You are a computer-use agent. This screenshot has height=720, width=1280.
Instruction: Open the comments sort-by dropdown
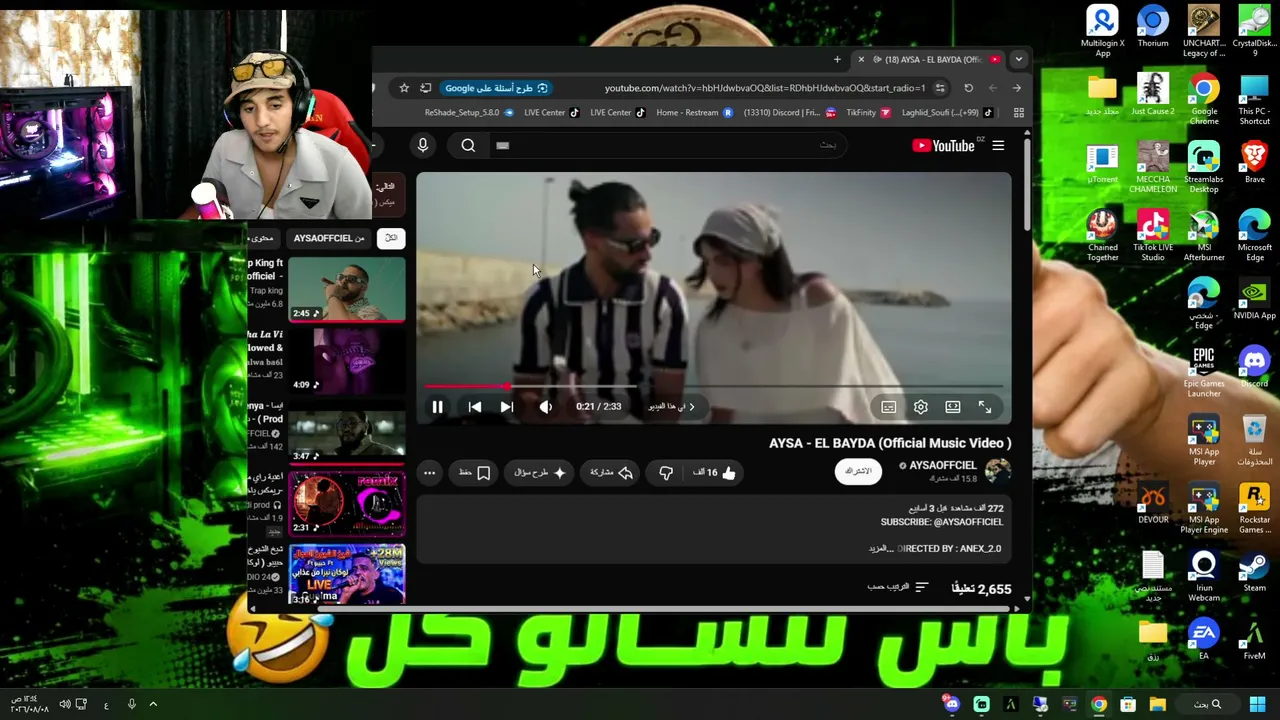899,587
